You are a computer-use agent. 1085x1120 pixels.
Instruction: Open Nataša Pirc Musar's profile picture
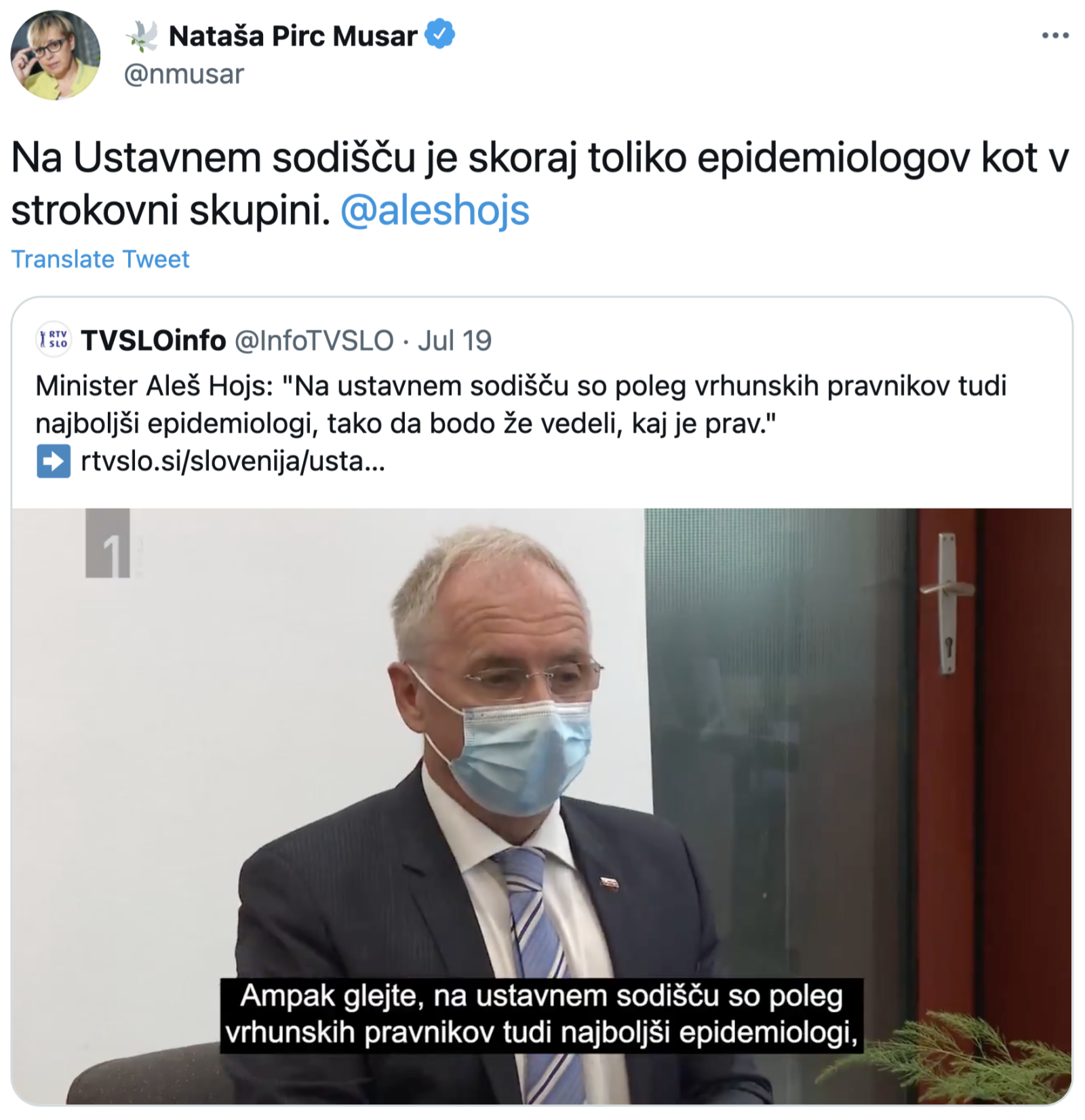(56, 56)
